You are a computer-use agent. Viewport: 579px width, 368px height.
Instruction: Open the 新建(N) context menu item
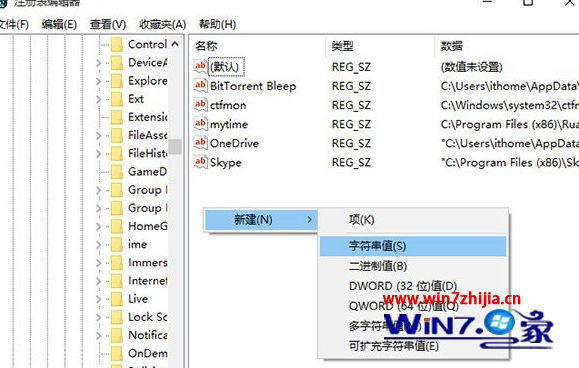click(x=261, y=220)
